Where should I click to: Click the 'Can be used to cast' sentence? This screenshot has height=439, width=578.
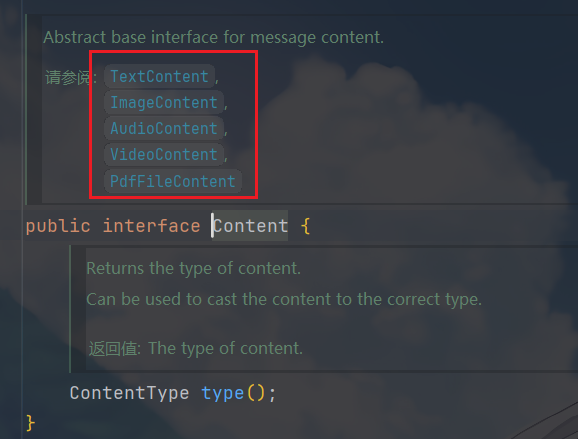pos(284,299)
